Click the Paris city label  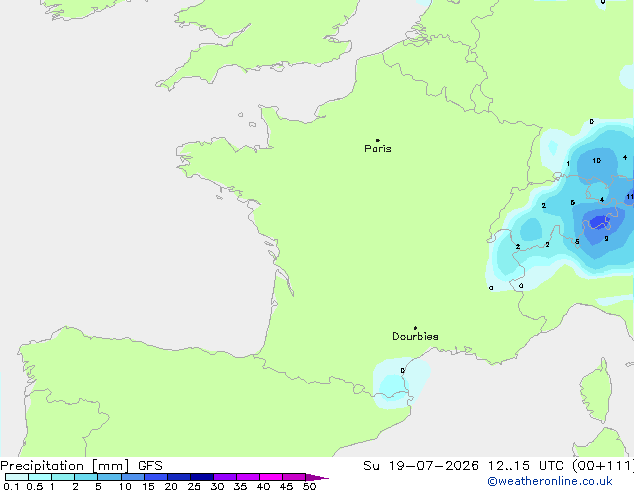pyautogui.click(x=378, y=149)
